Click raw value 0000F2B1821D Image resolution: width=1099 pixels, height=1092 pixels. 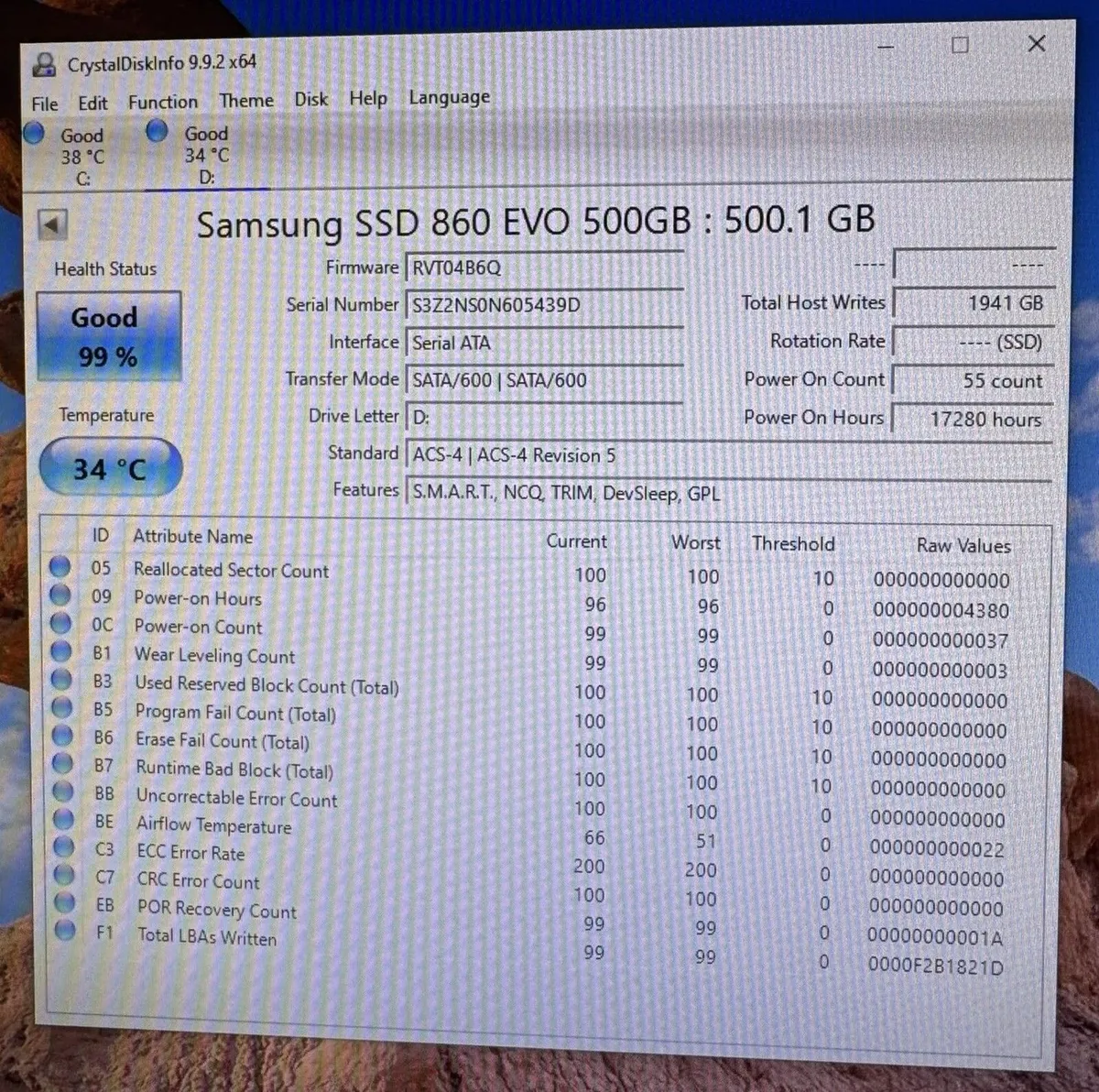click(x=935, y=966)
